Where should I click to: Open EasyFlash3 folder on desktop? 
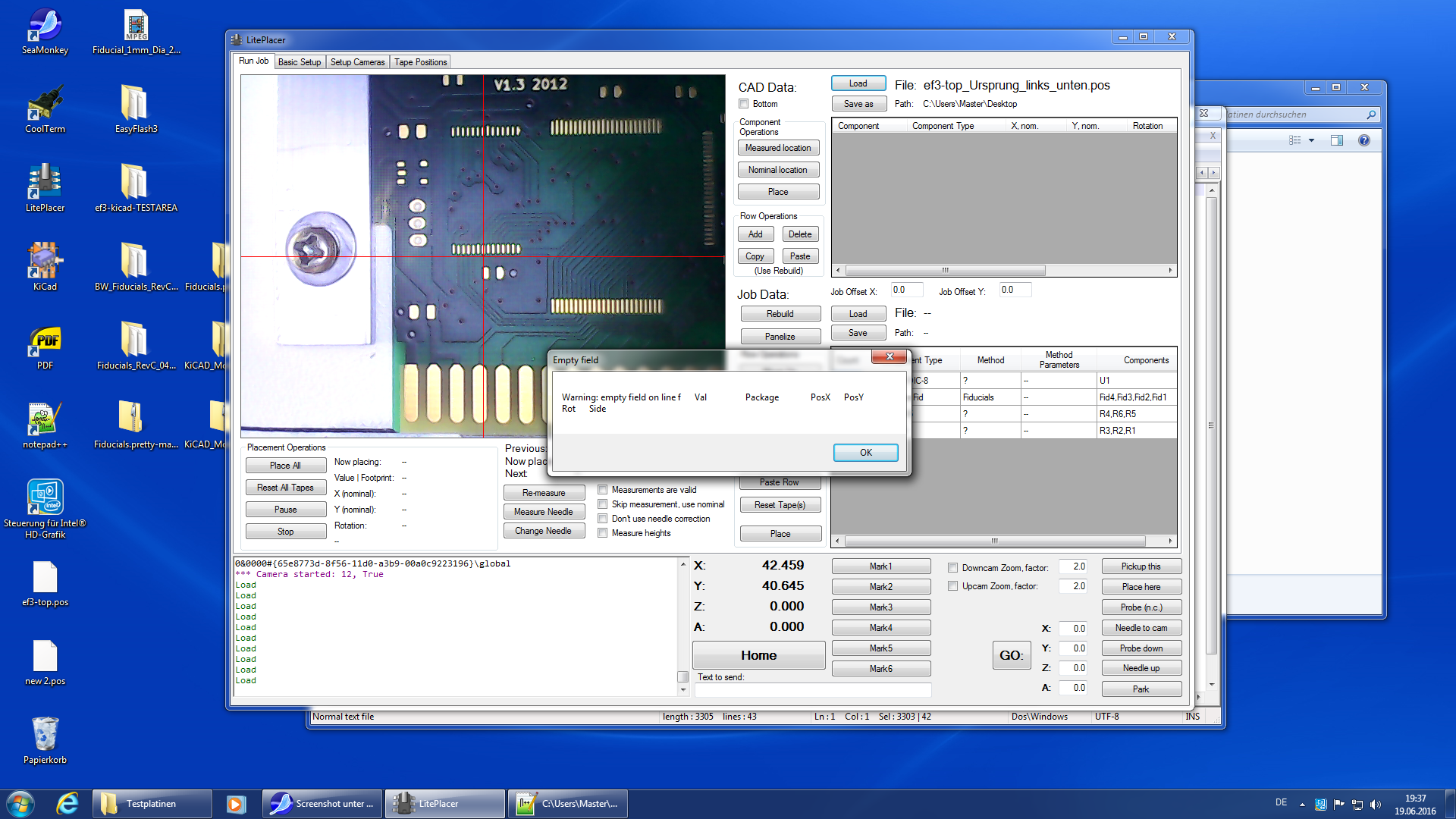(x=136, y=110)
